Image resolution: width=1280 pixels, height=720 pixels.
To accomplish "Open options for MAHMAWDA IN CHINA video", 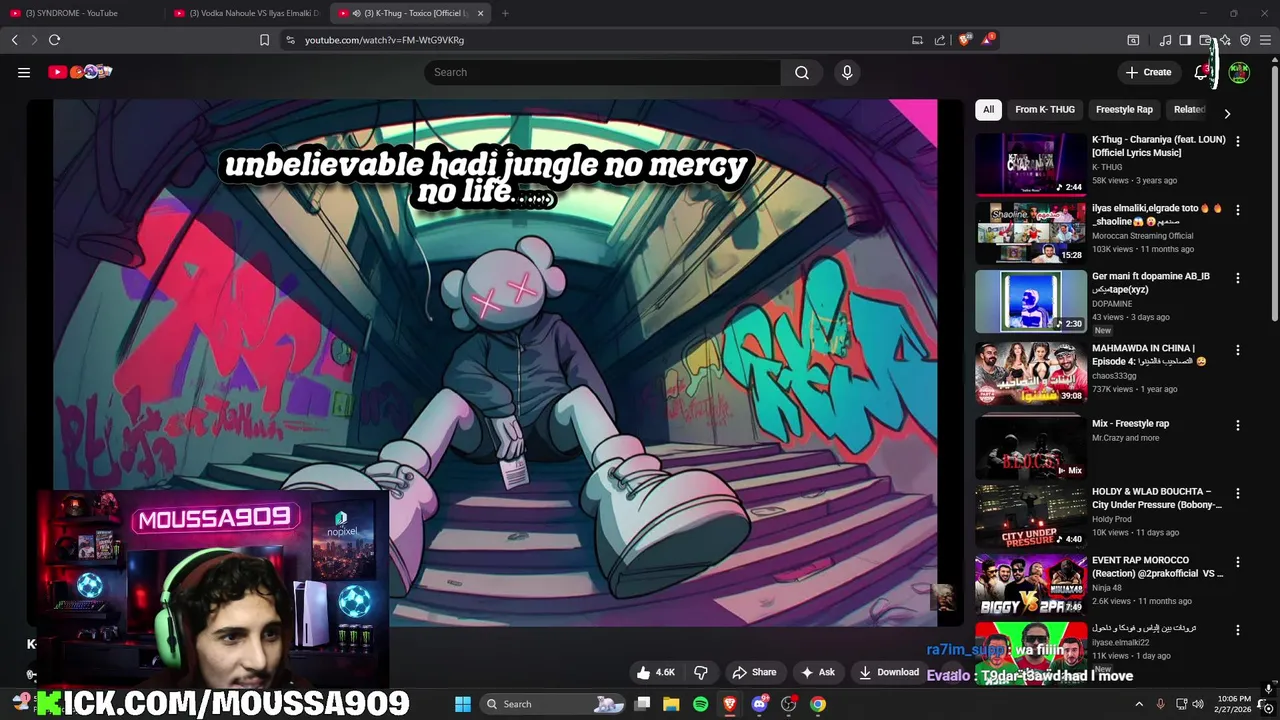I will 1238,350.
